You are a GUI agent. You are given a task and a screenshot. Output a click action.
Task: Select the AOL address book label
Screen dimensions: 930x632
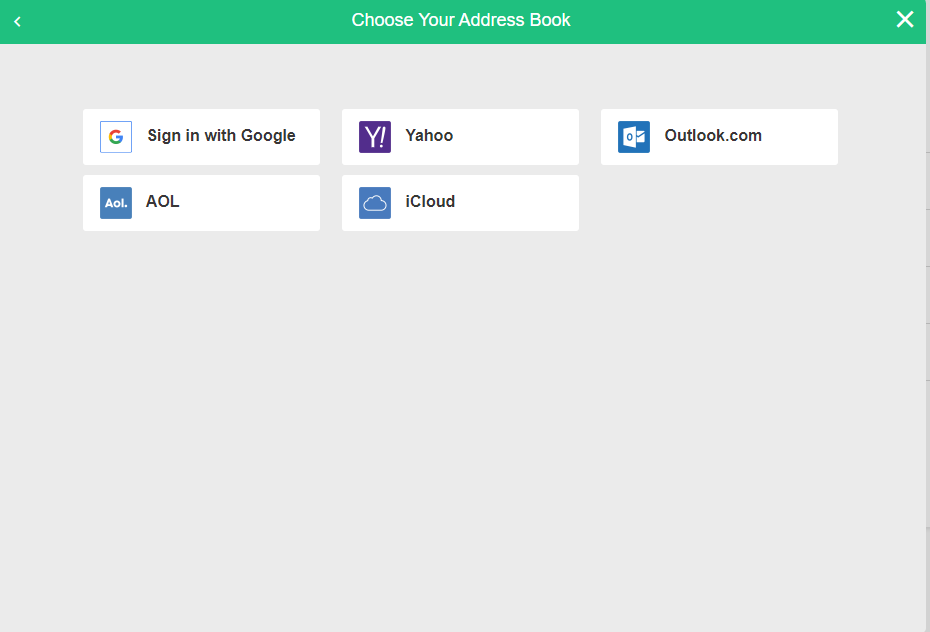click(163, 202)
